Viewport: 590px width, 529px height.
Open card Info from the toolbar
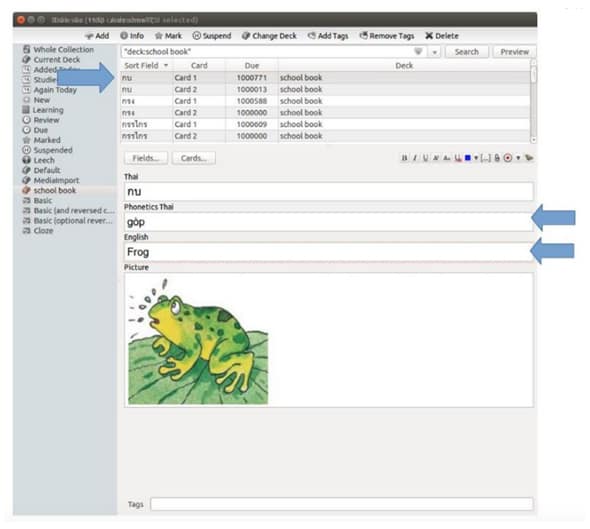pos(132,36)
